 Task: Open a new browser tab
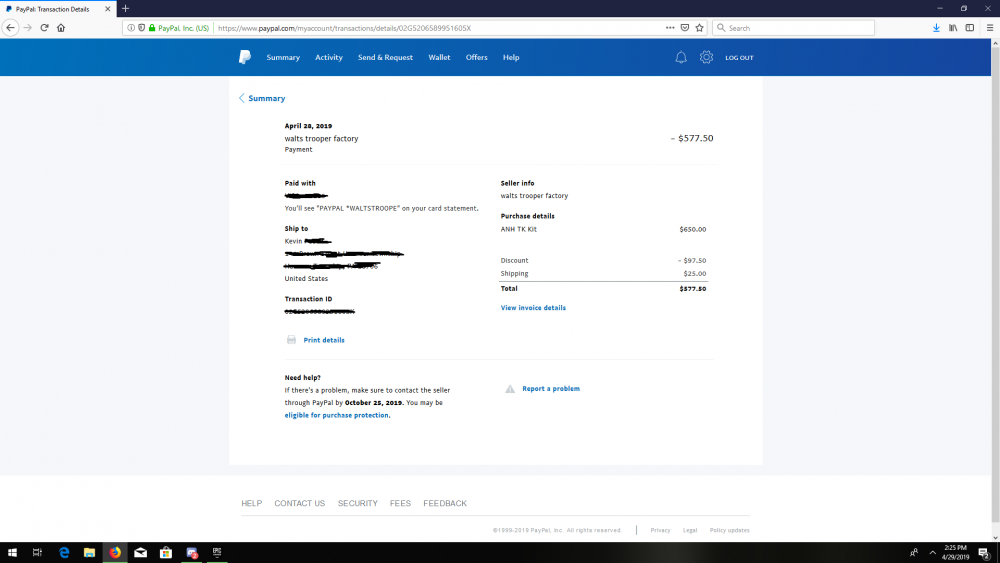click(126, 8)
